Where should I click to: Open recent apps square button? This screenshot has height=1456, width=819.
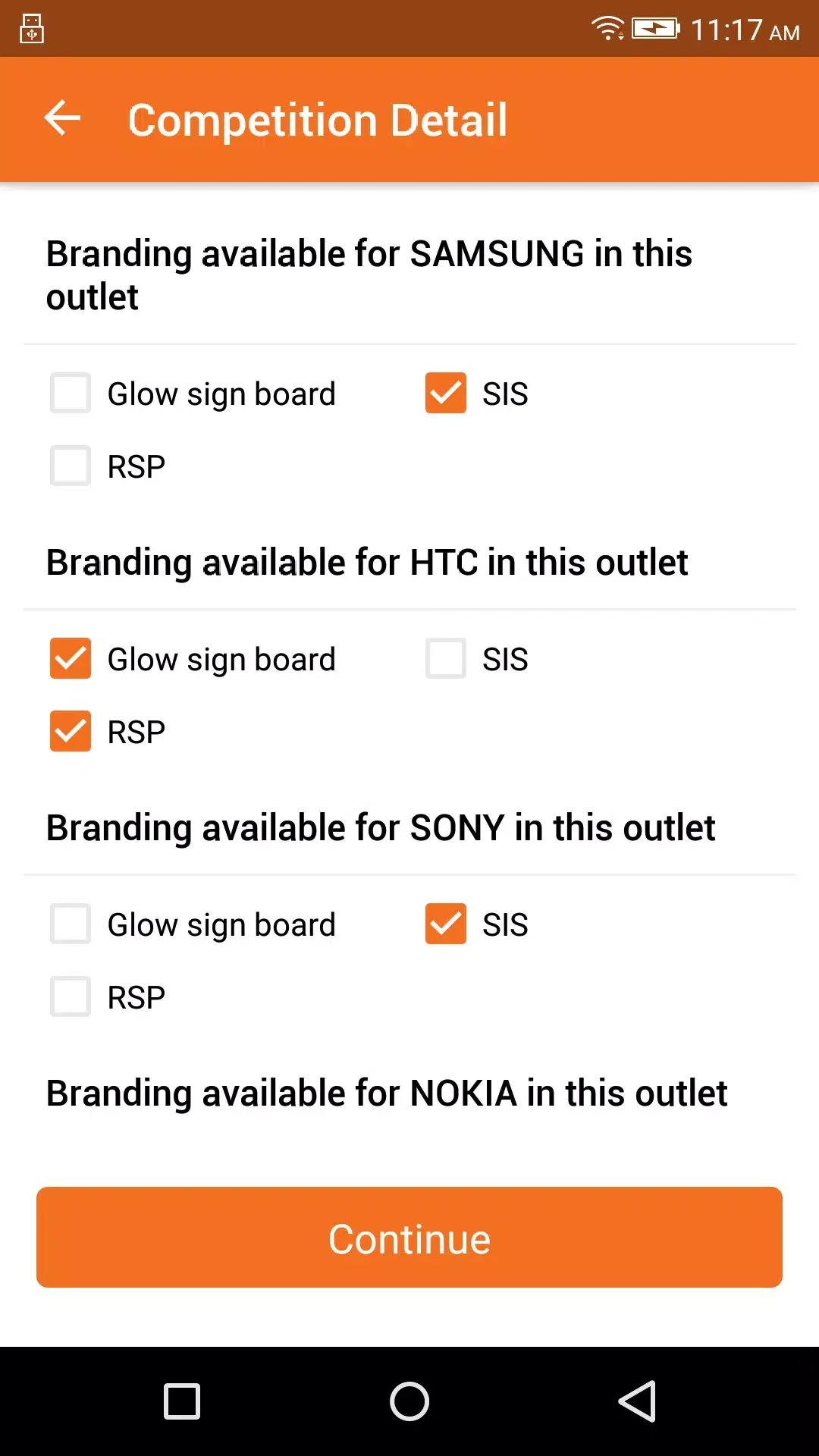(x=182, y=1401)
